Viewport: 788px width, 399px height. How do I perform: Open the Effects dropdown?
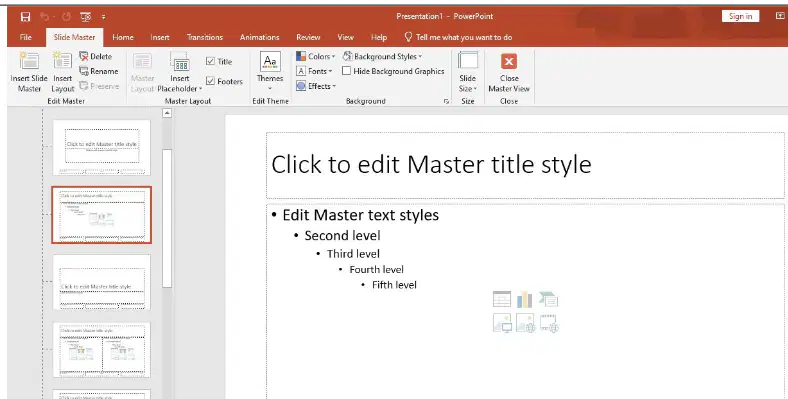316,86
